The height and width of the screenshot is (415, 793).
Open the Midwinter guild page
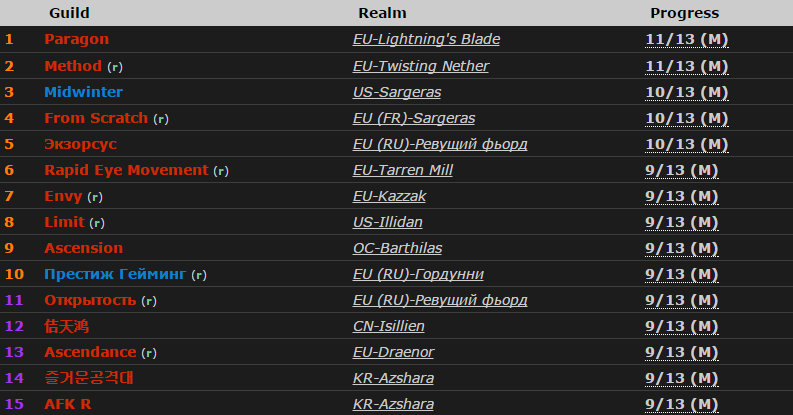83,92
